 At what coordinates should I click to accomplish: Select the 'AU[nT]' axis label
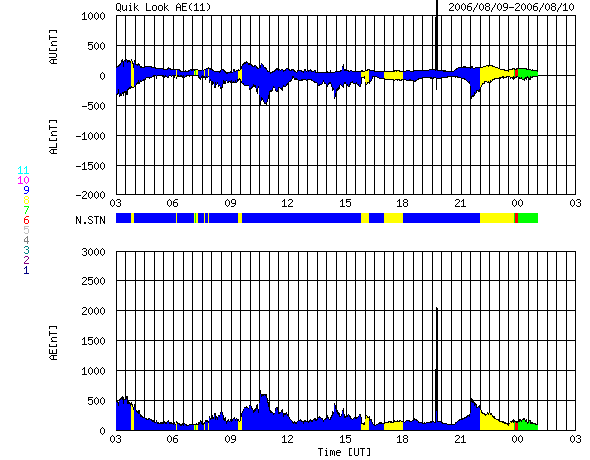[53, 47]
